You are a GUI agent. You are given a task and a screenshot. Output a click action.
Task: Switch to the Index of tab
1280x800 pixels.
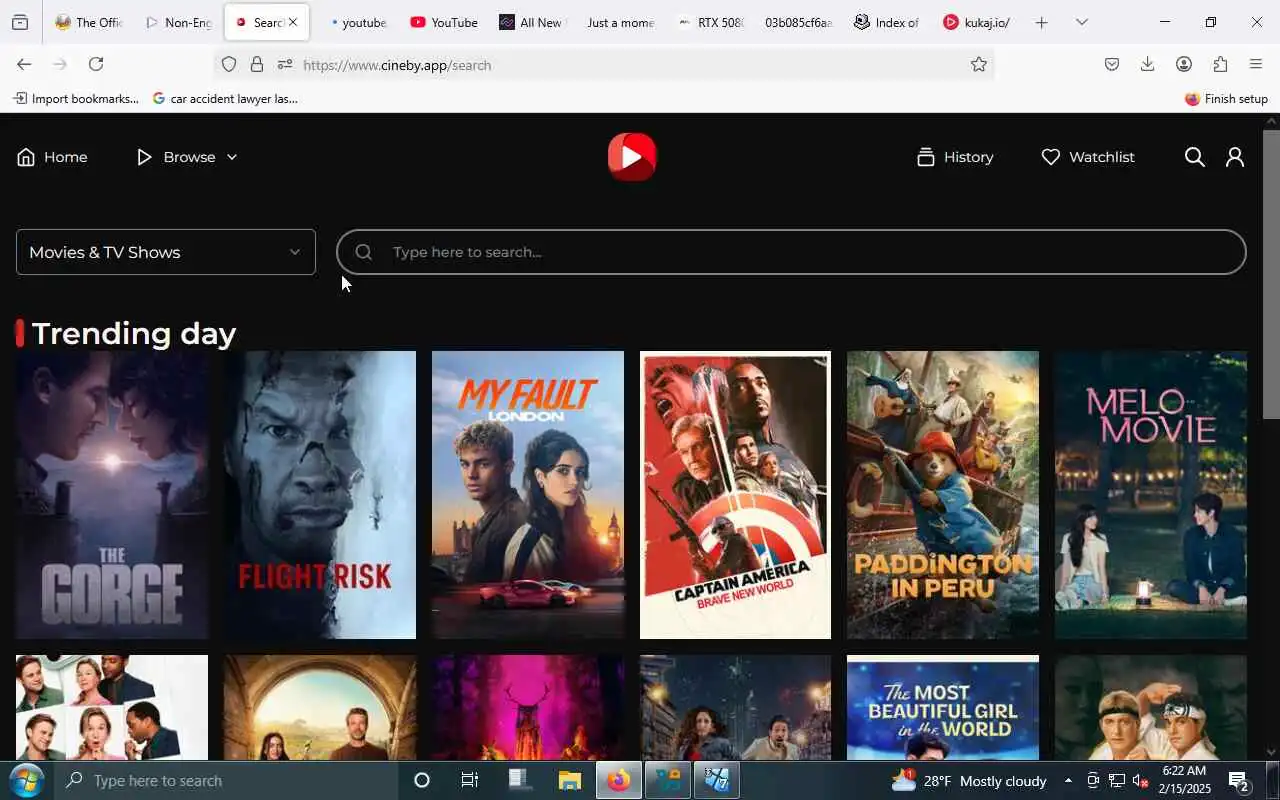[x=887, y=22]
